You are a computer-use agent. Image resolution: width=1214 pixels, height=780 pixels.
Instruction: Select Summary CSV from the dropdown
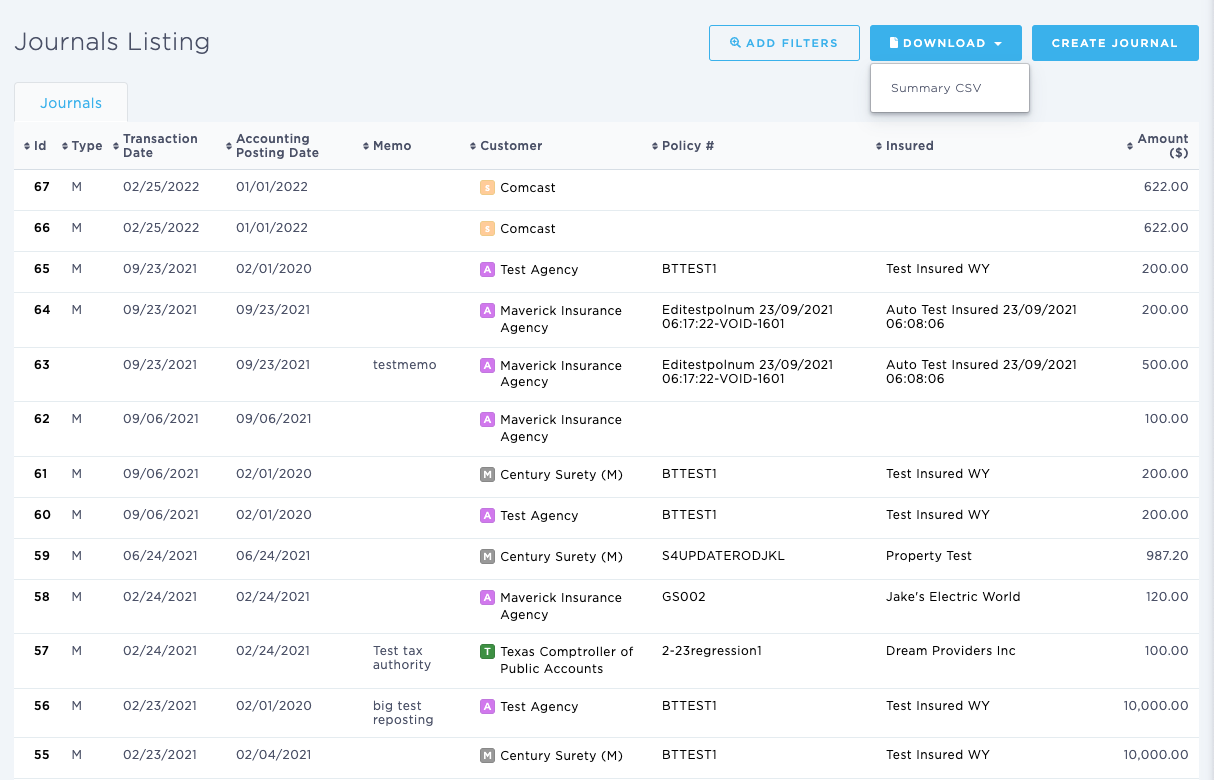[935, 87]
